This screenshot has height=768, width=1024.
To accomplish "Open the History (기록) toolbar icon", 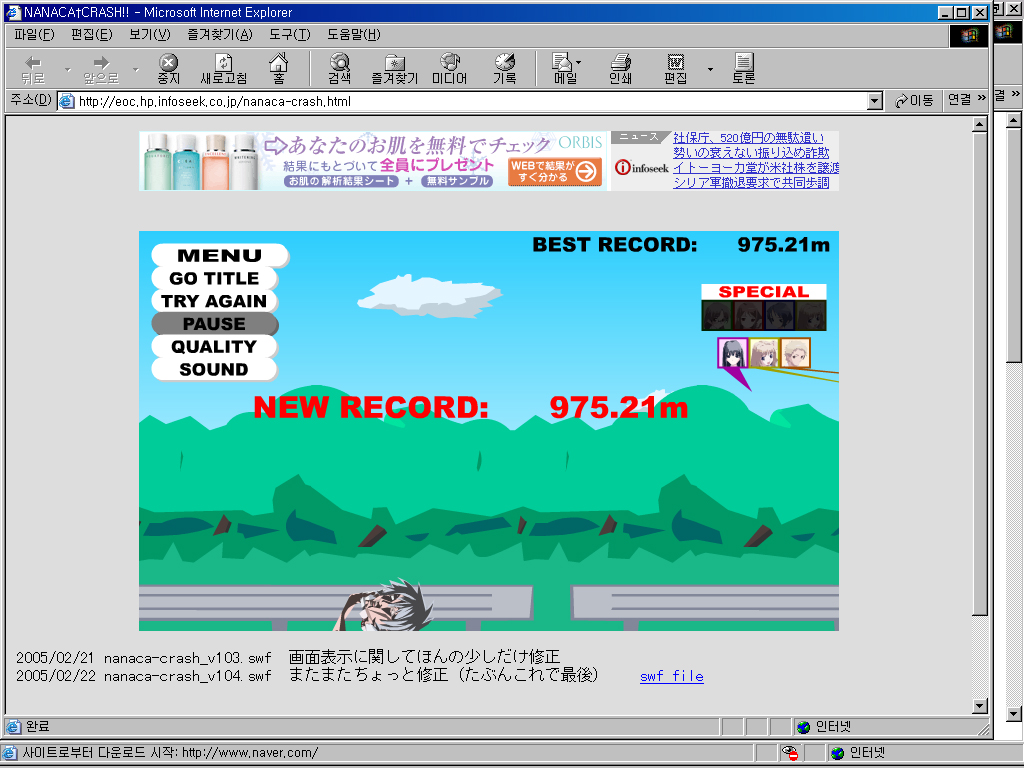I will click(504, 68).
